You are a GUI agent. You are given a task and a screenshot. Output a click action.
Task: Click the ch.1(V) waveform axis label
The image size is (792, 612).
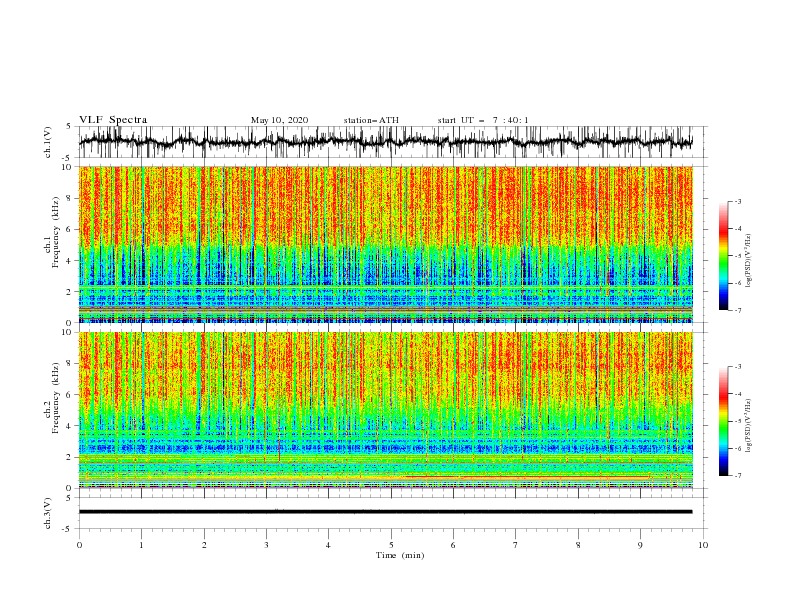(x=48, y=142)
